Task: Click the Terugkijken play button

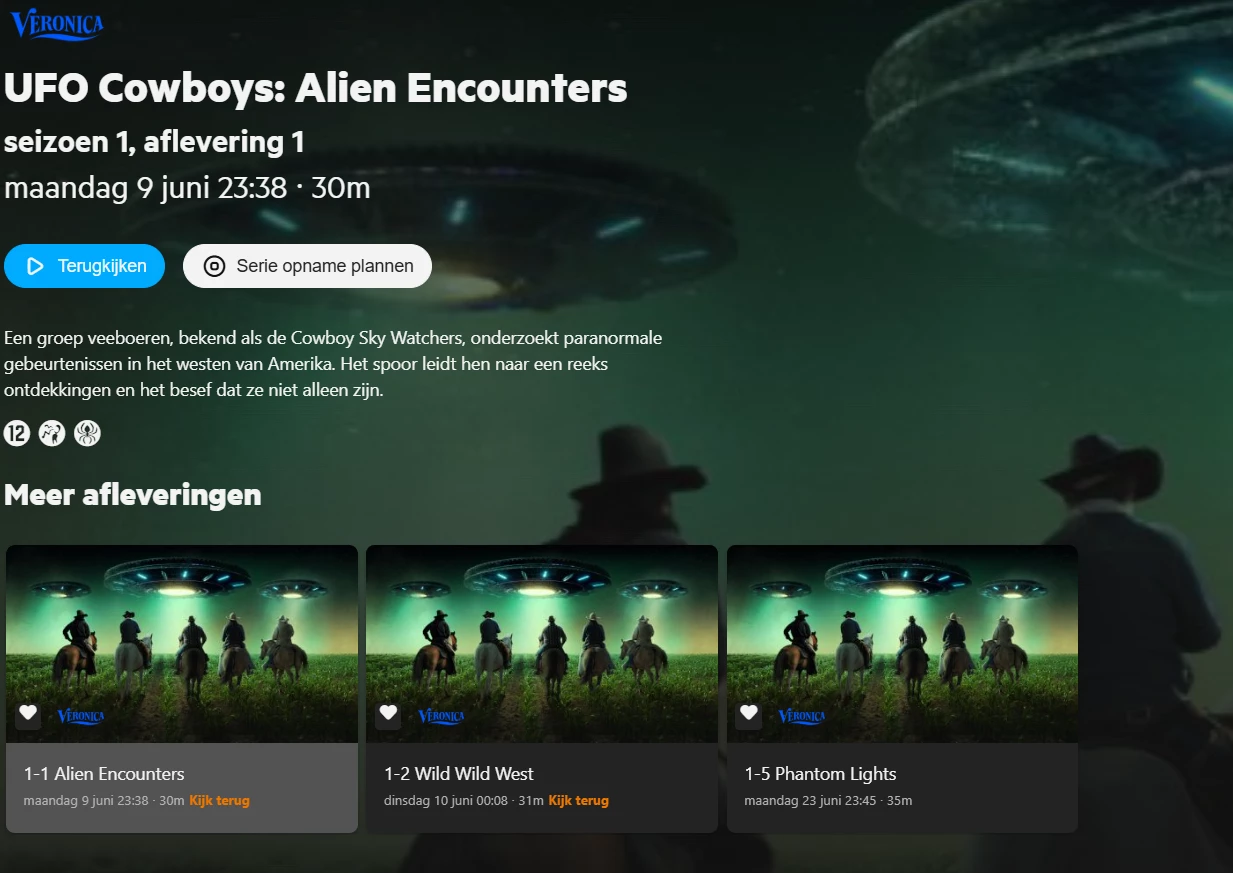Action: pos(84,266)
